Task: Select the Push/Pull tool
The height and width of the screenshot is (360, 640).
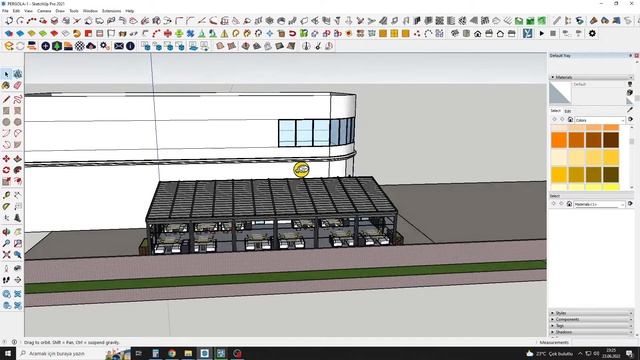Action: pos(18,158)
